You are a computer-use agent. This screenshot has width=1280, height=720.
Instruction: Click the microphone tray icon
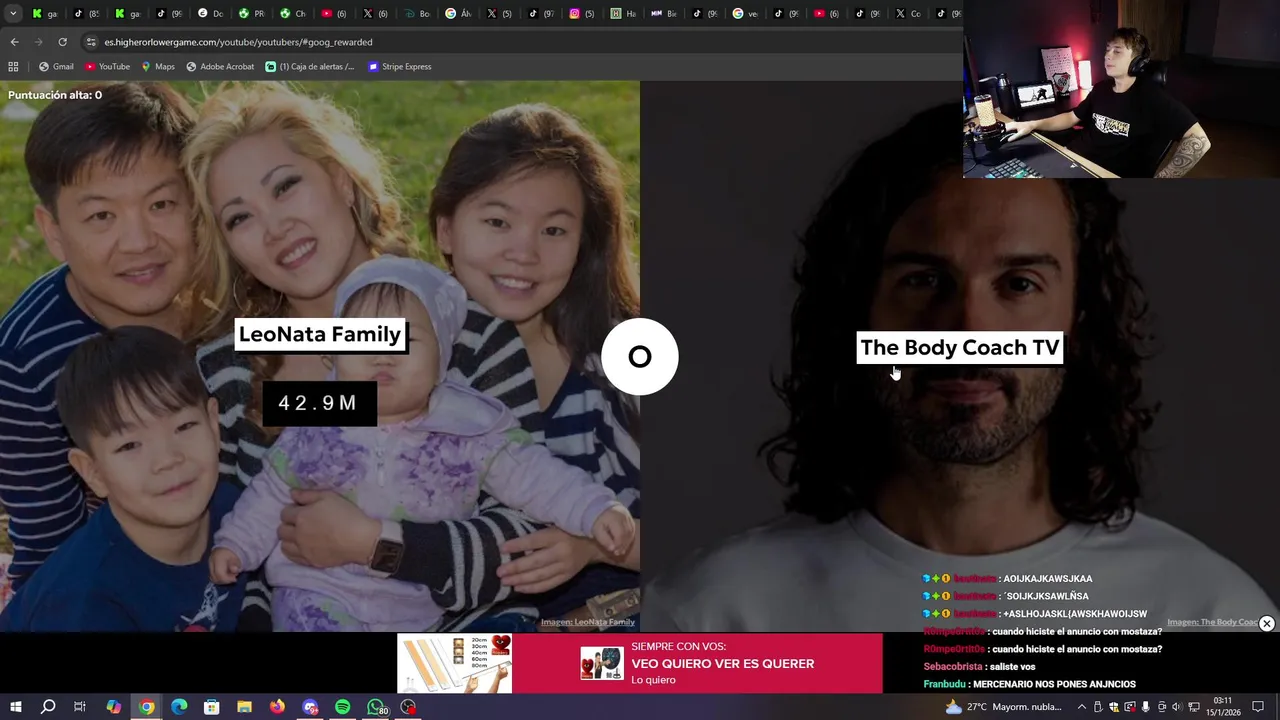tap(1145, 707)
